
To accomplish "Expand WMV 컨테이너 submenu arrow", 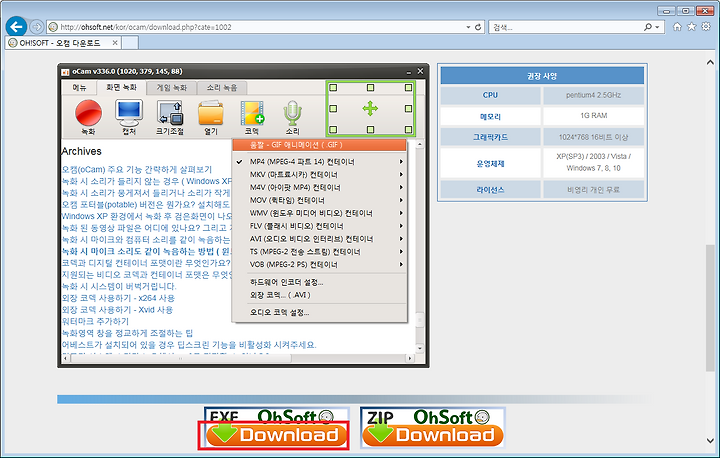I will tap(401, 213).
